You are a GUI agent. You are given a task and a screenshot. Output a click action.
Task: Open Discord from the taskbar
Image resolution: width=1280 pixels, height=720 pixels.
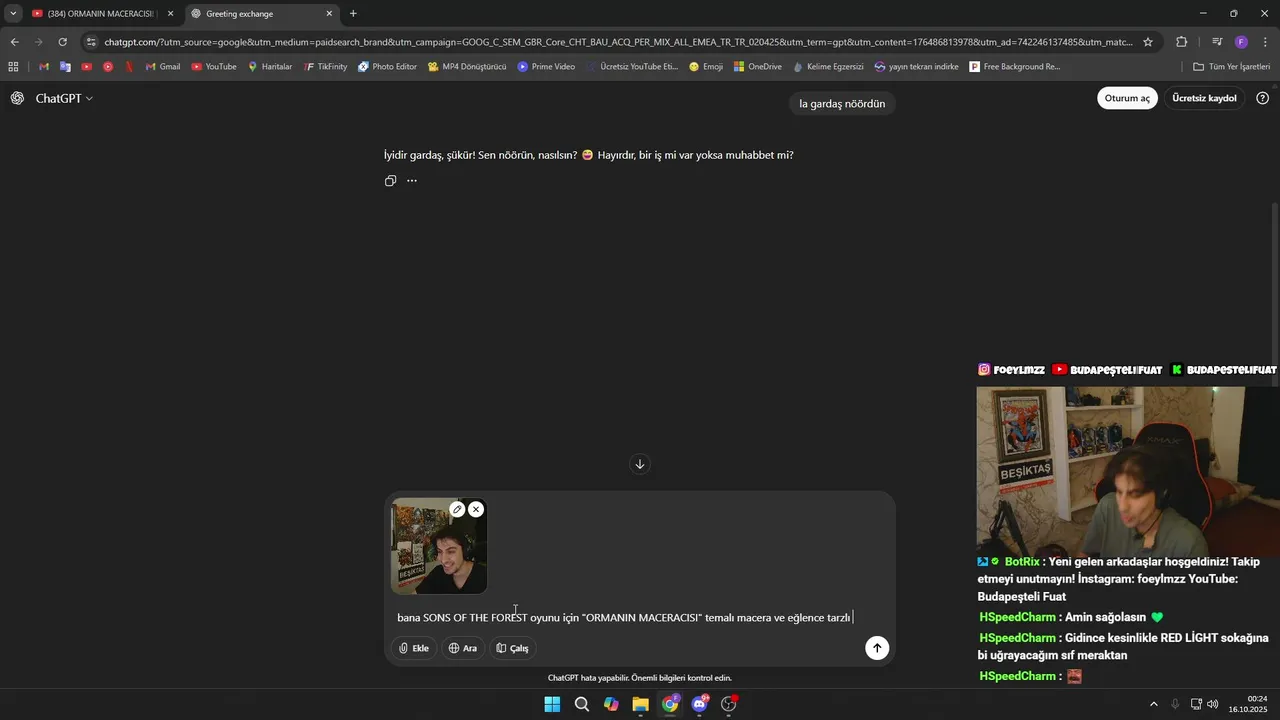click(x=700, y=704)
